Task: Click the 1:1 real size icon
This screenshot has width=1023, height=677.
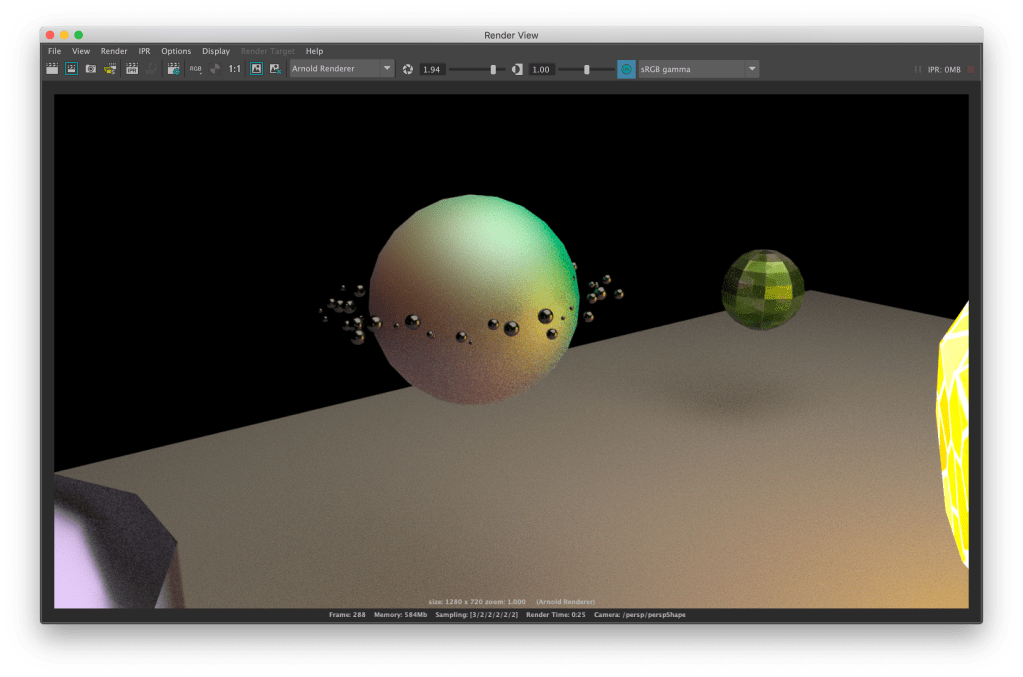Action: tap(234, 69)
